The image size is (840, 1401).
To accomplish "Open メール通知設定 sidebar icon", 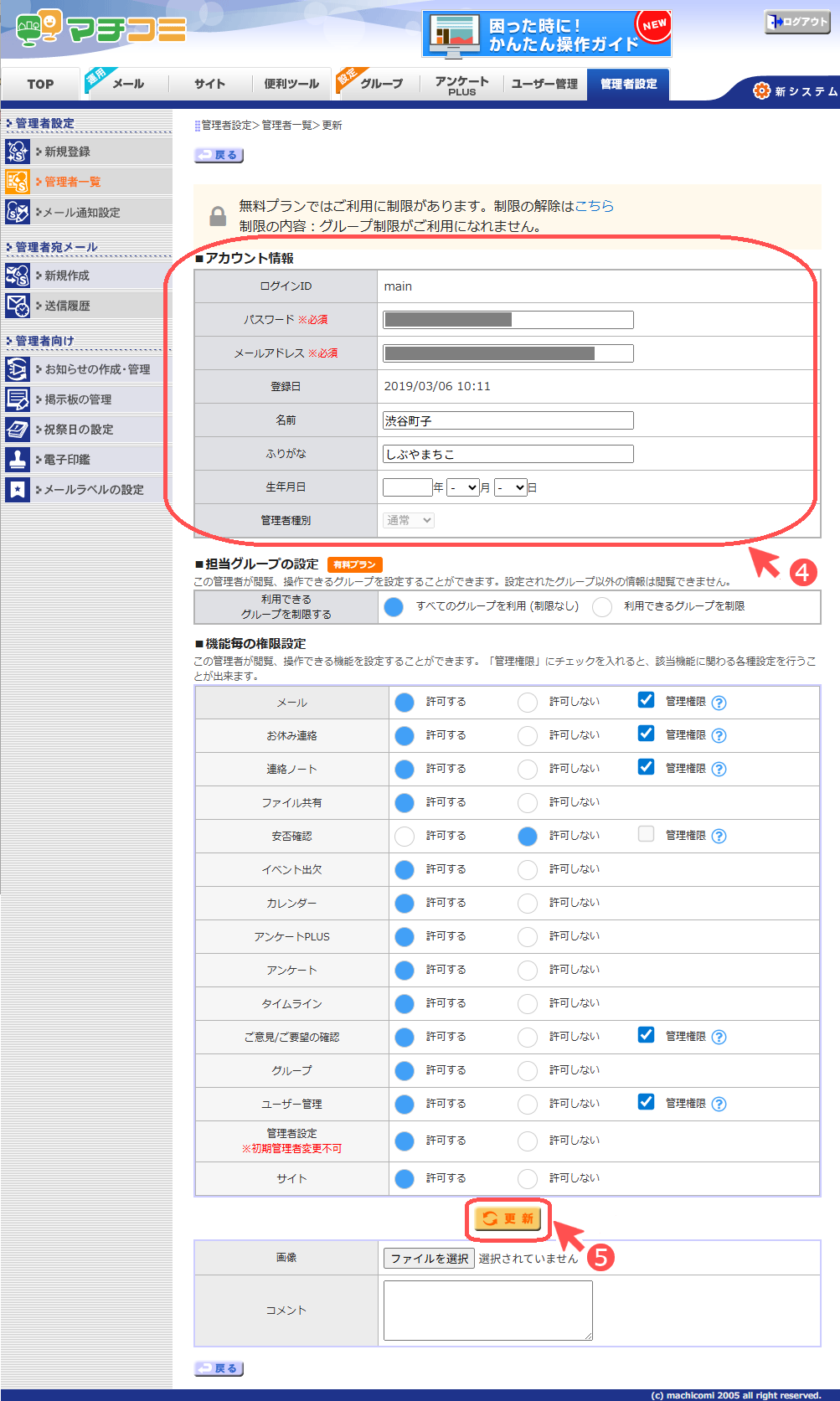I will [x=18, y=212].
